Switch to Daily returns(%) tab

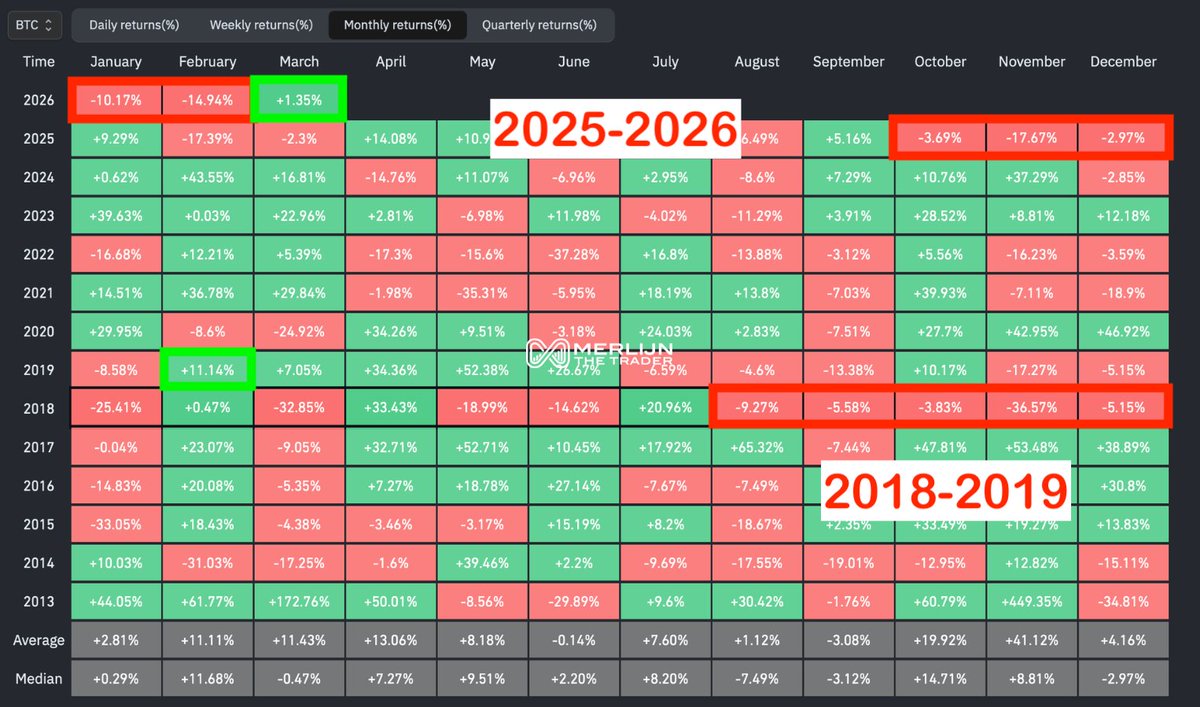tap(133, 24)
